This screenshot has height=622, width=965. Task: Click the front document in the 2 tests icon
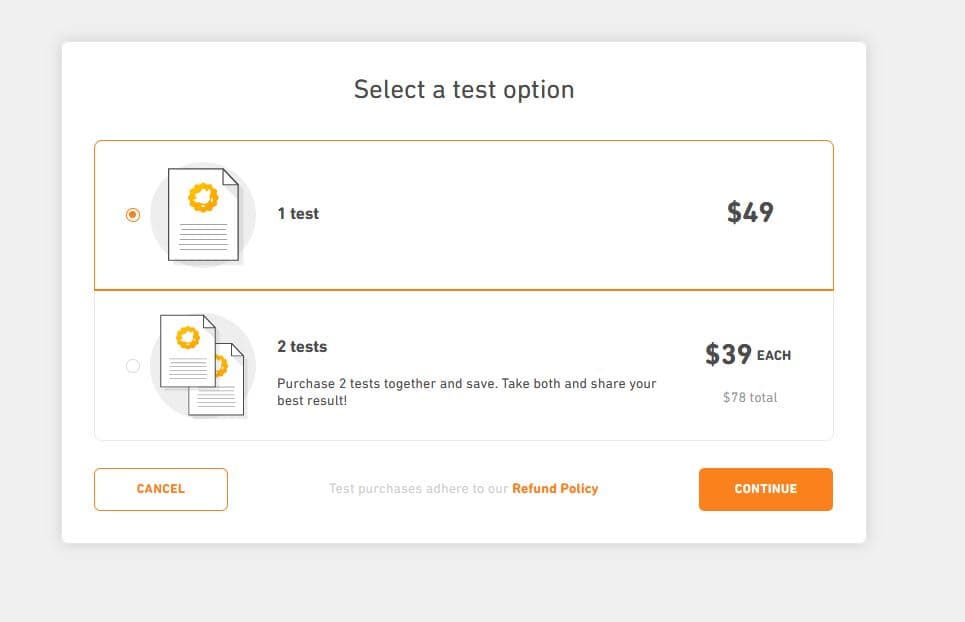tap(187, 351)
